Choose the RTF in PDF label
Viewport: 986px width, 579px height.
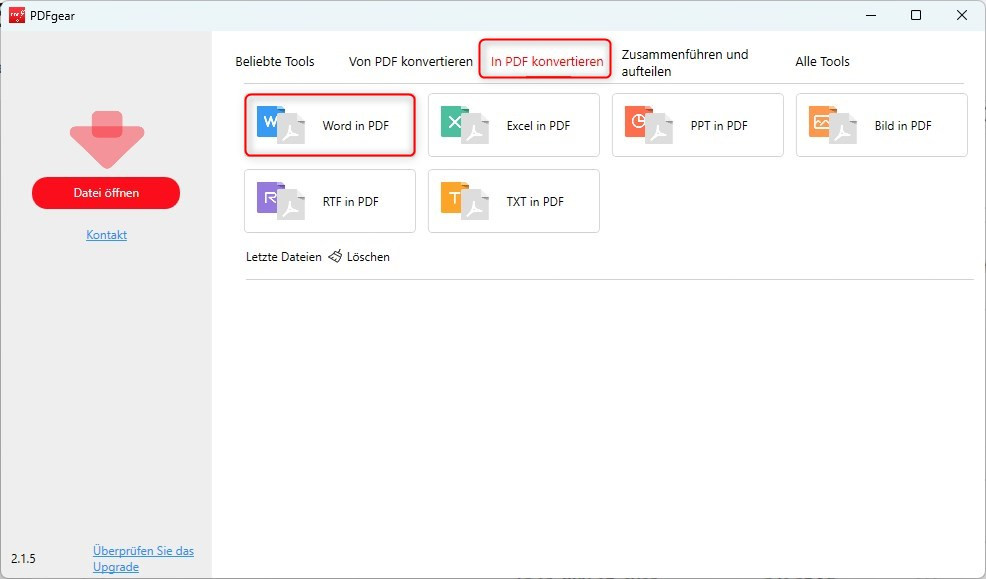coord(350,201)
